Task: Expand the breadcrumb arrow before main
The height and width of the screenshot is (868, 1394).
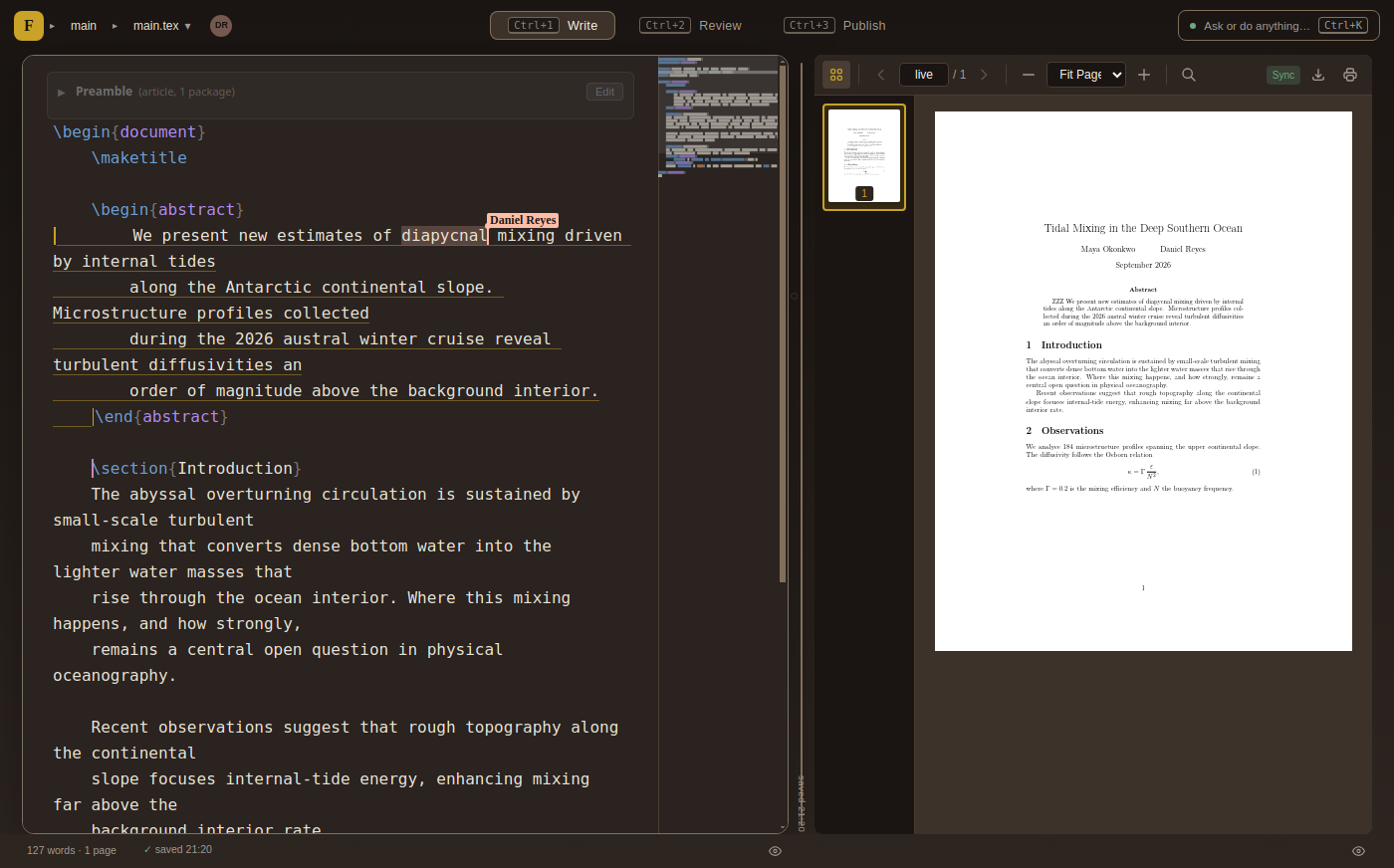Action: tap(53, 26)
